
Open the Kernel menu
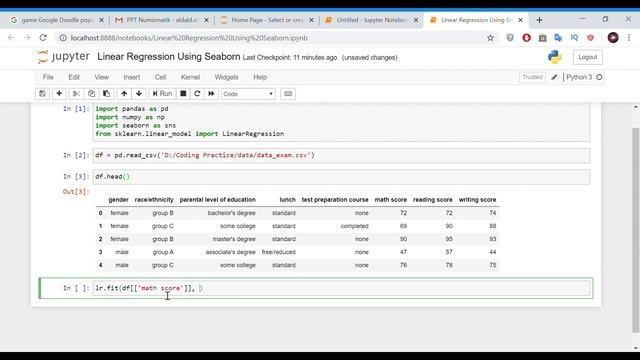[x=190, y=77]
